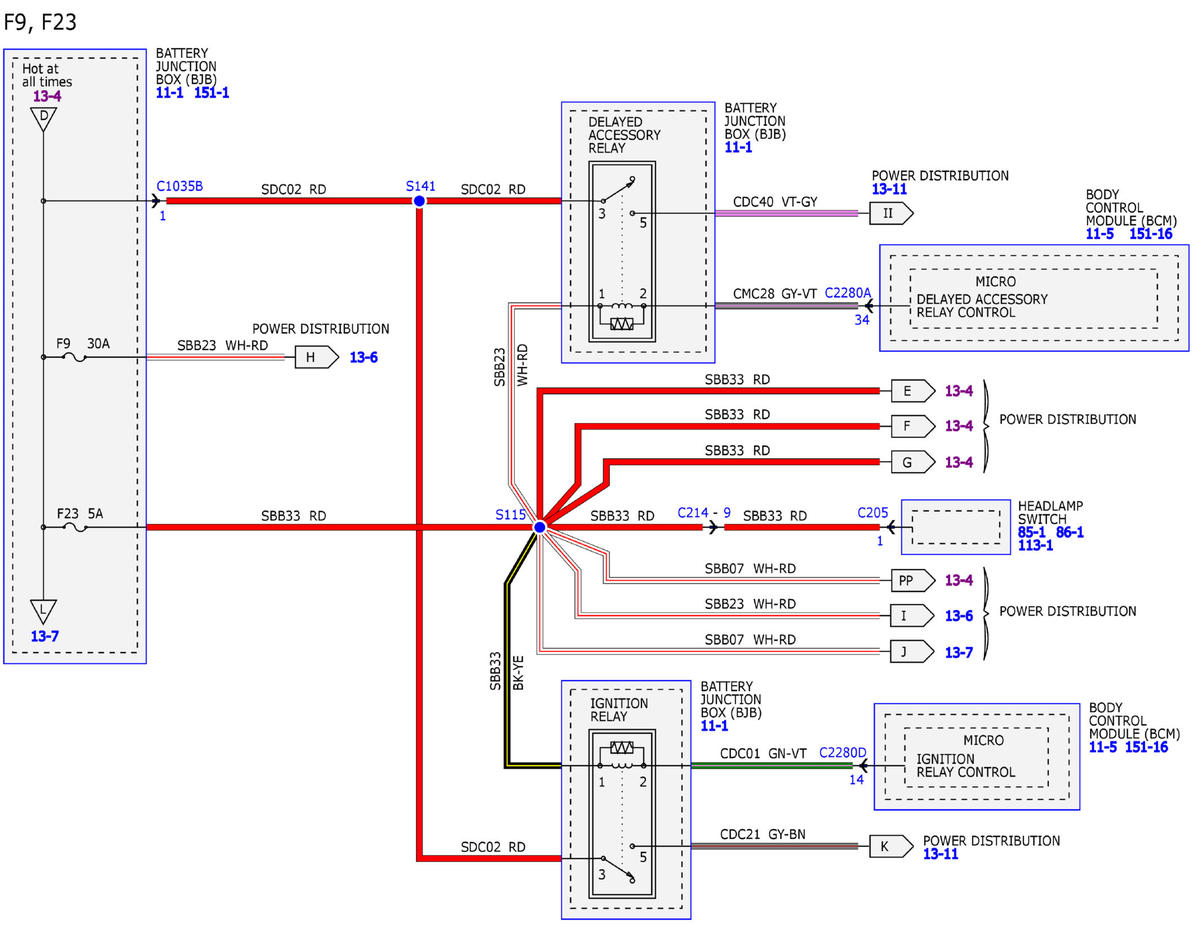Select connector arrow H near F9 fuse
This screenshot has width=1200, height=927.
(316, 357)
